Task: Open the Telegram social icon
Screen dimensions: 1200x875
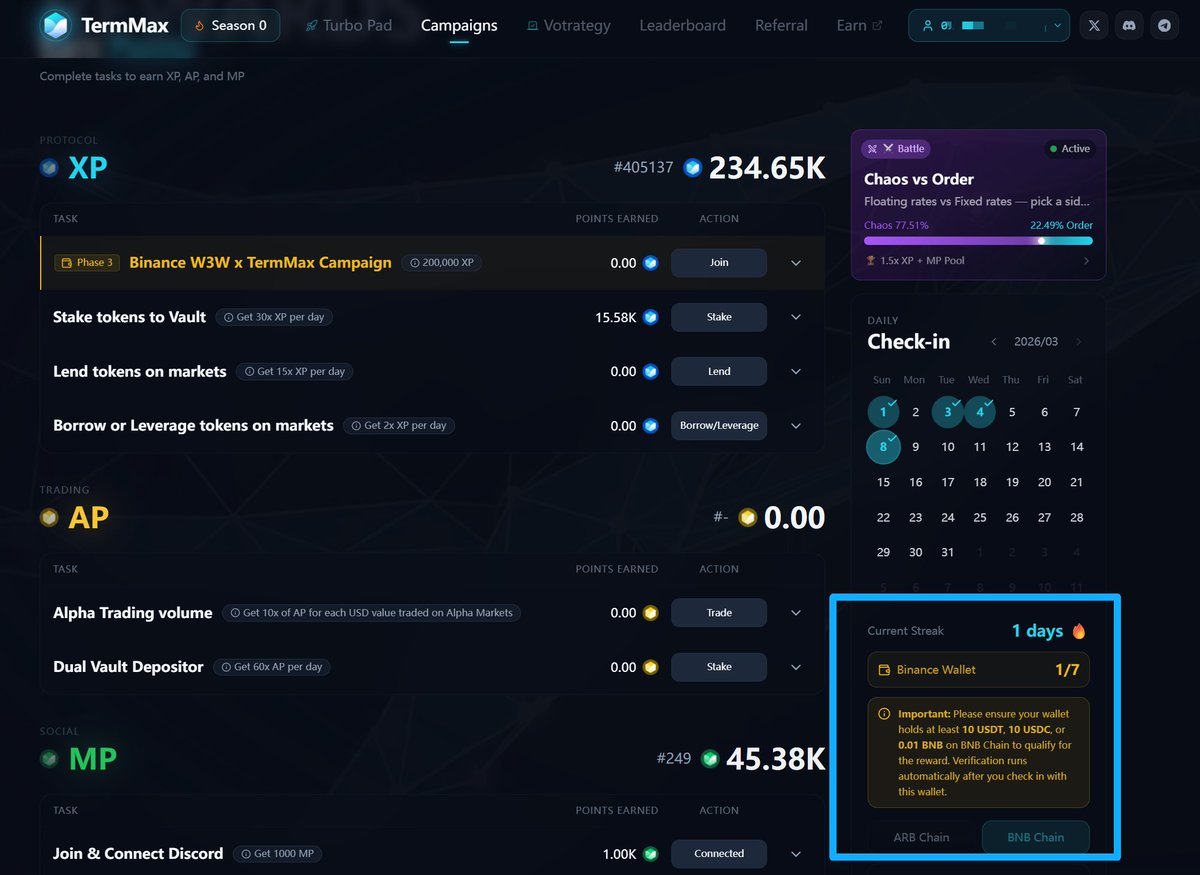Action: point(1164,26)
